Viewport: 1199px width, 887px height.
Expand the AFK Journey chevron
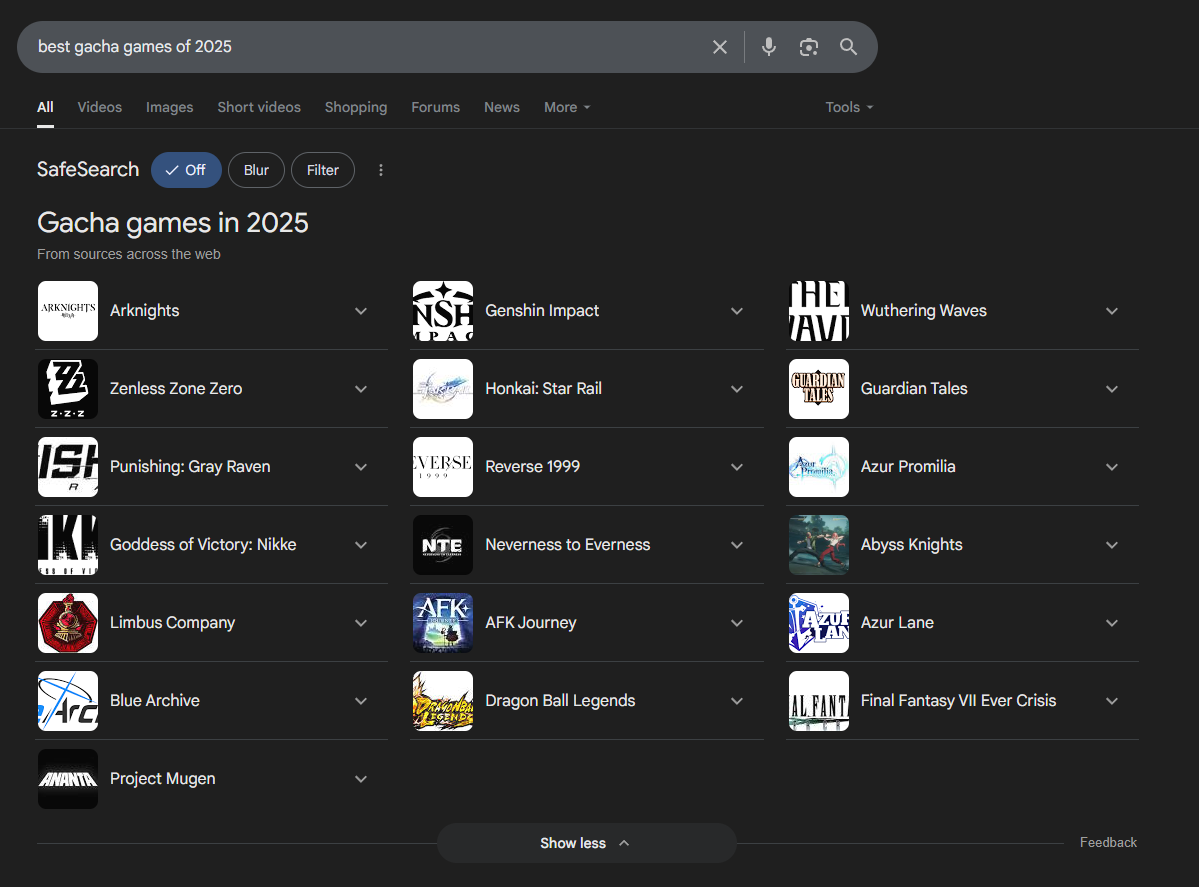pos(736,623)
